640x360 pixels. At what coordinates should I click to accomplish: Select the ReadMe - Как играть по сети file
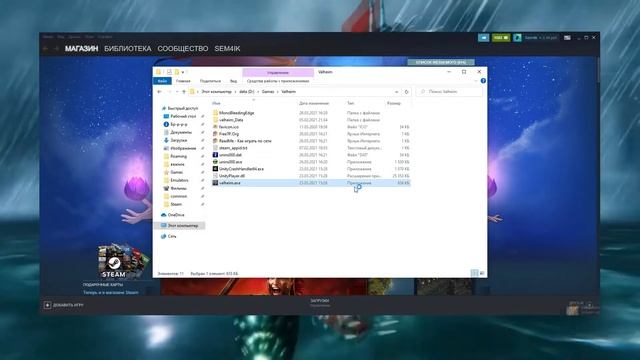[245, 141]
